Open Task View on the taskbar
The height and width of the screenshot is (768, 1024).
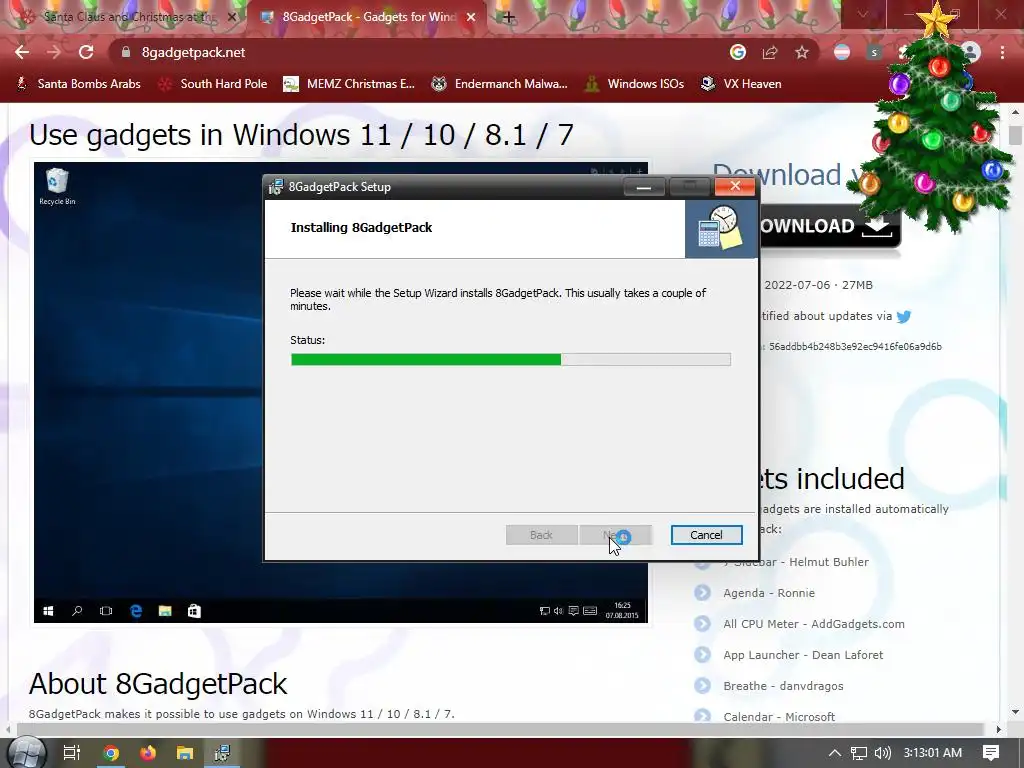click(72, 753)
